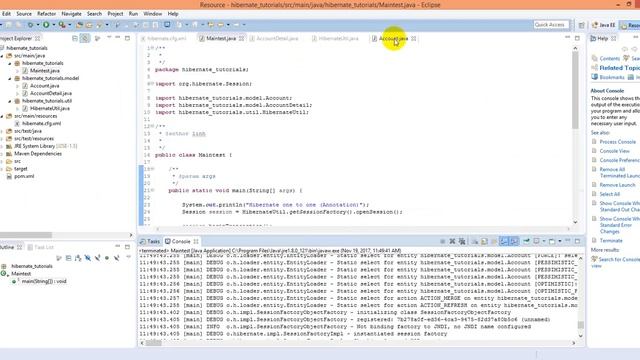Click Remove Launch X in Console toolbar
Image resolution: width=640 pixels, height=360 pixels.
click(452, 241)
